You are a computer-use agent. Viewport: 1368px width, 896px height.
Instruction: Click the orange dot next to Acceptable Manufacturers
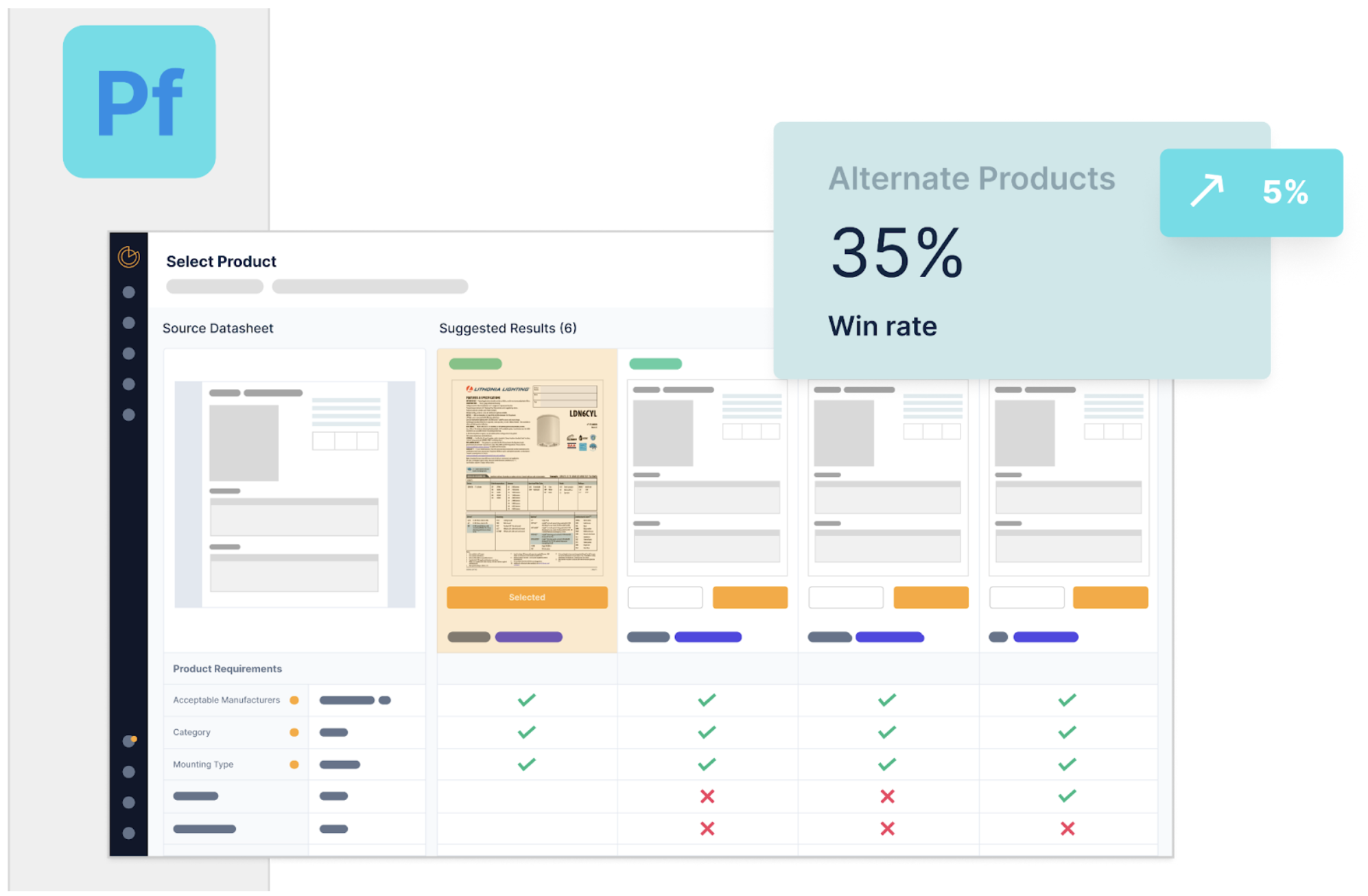[294, 700]
